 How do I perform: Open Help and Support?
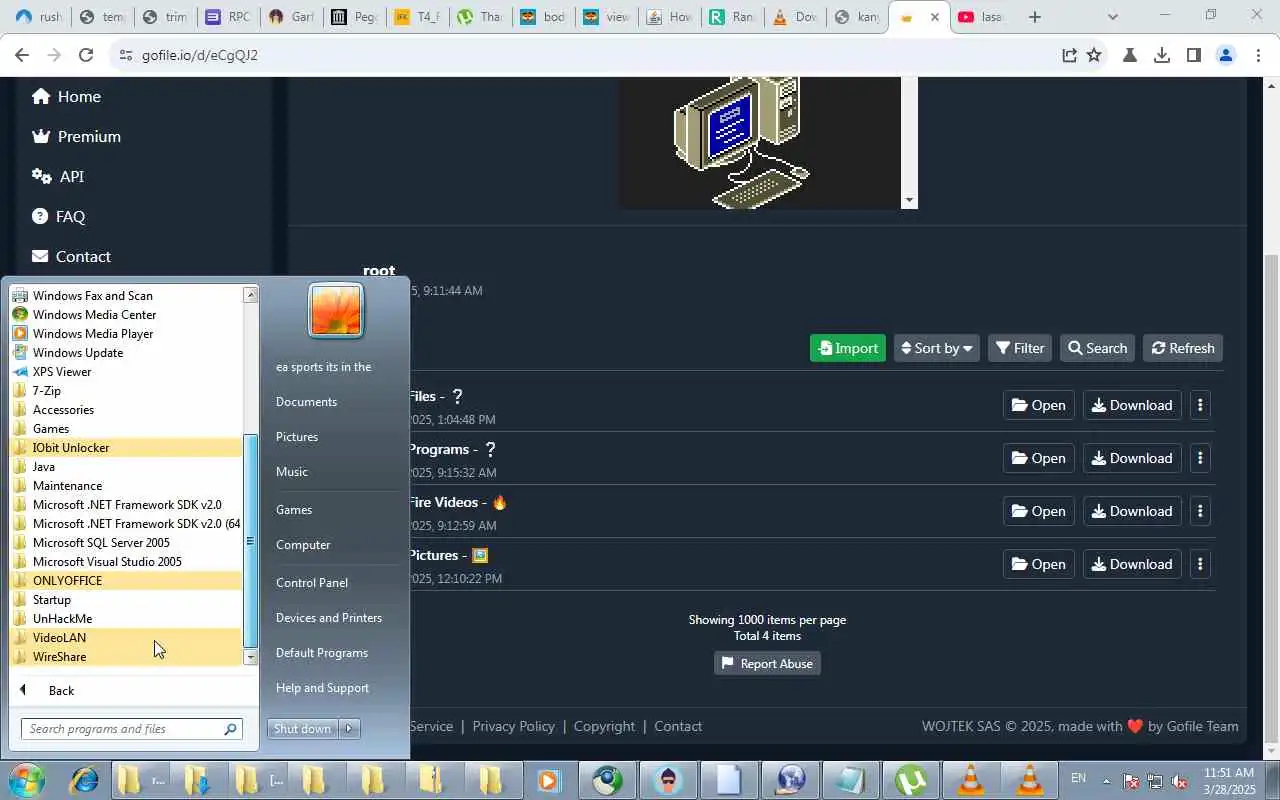[322, 688]
